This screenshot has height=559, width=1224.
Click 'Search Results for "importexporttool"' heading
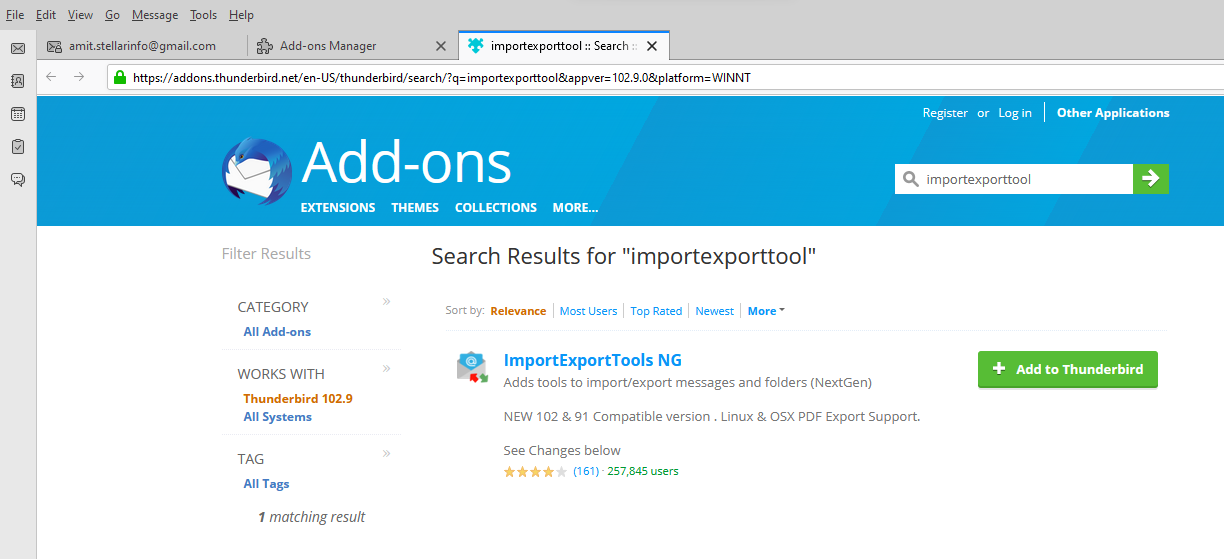pyautogui.click(x=624, y=256)
